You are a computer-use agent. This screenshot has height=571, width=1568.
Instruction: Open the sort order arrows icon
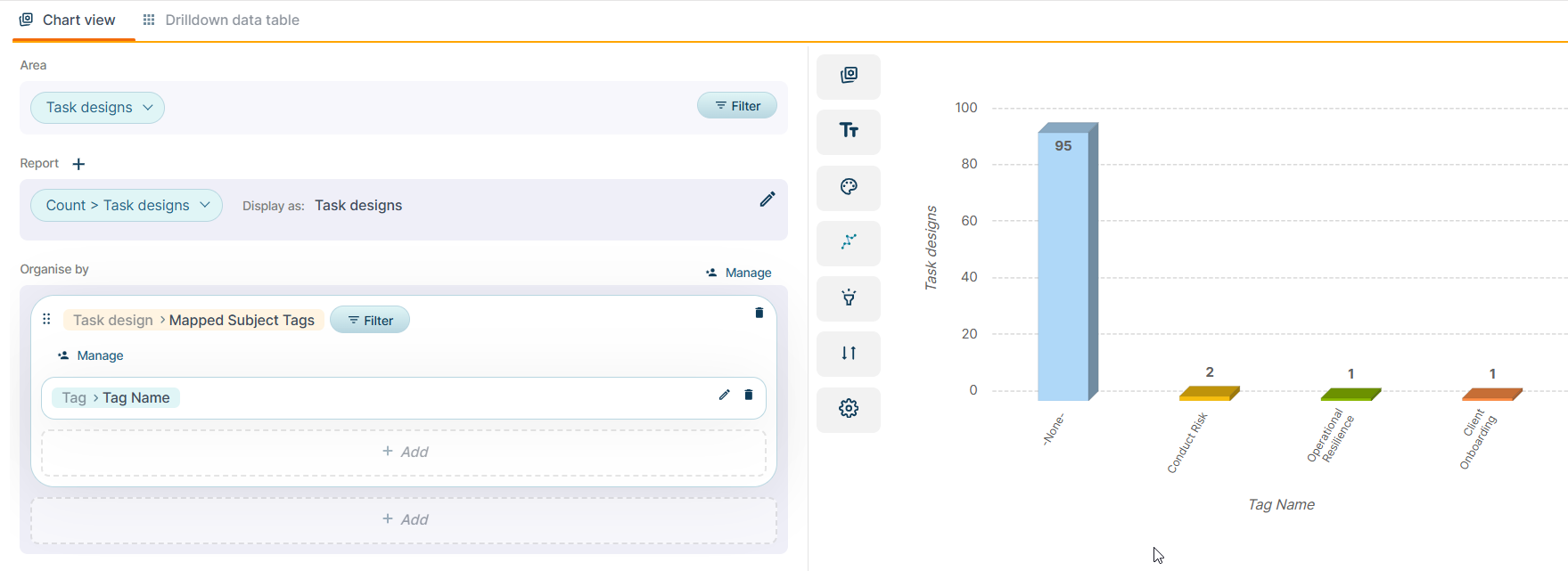849,354
